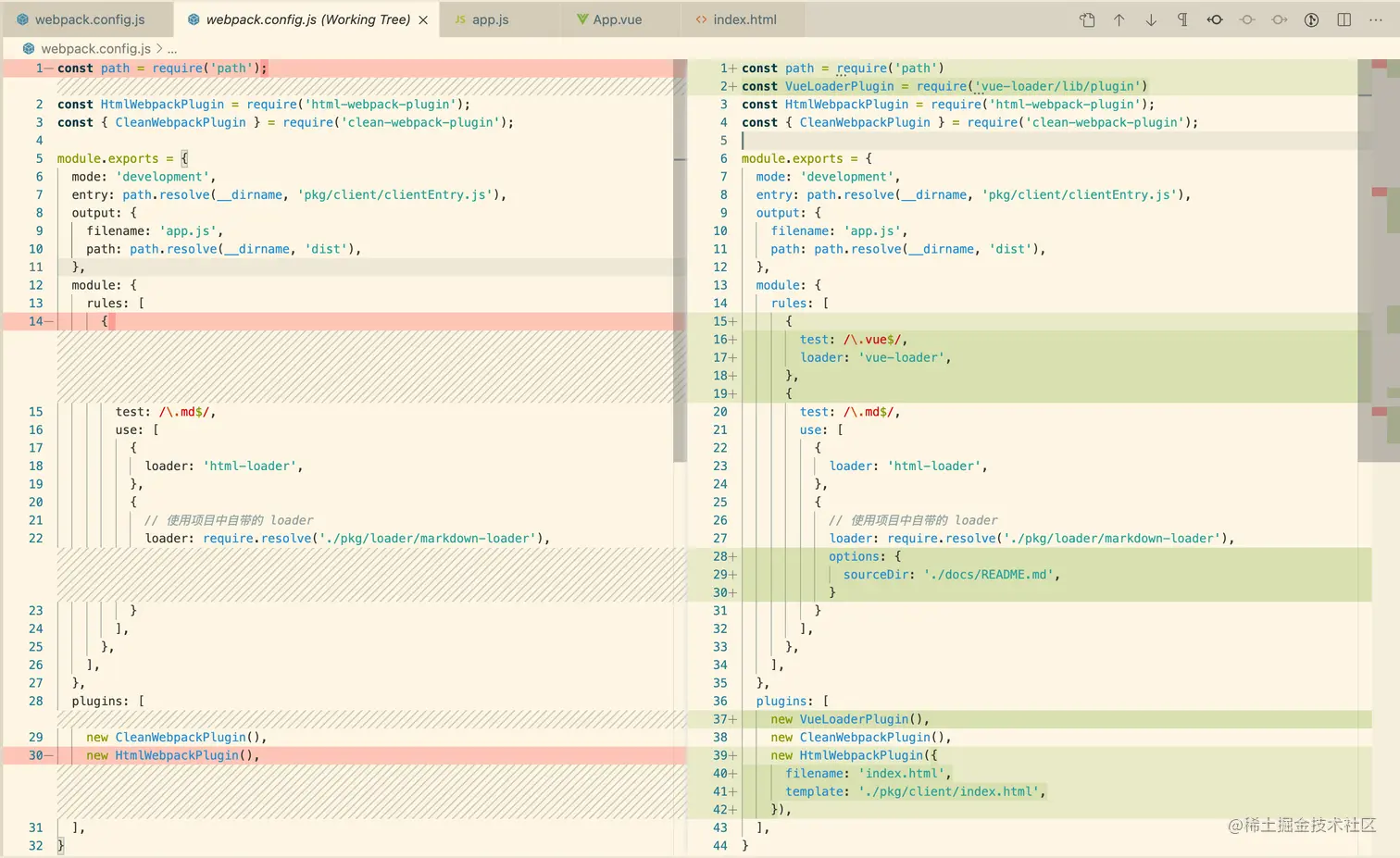
Task: Click "mode: 'development'," on original line 6
Action: pos(144,177)
